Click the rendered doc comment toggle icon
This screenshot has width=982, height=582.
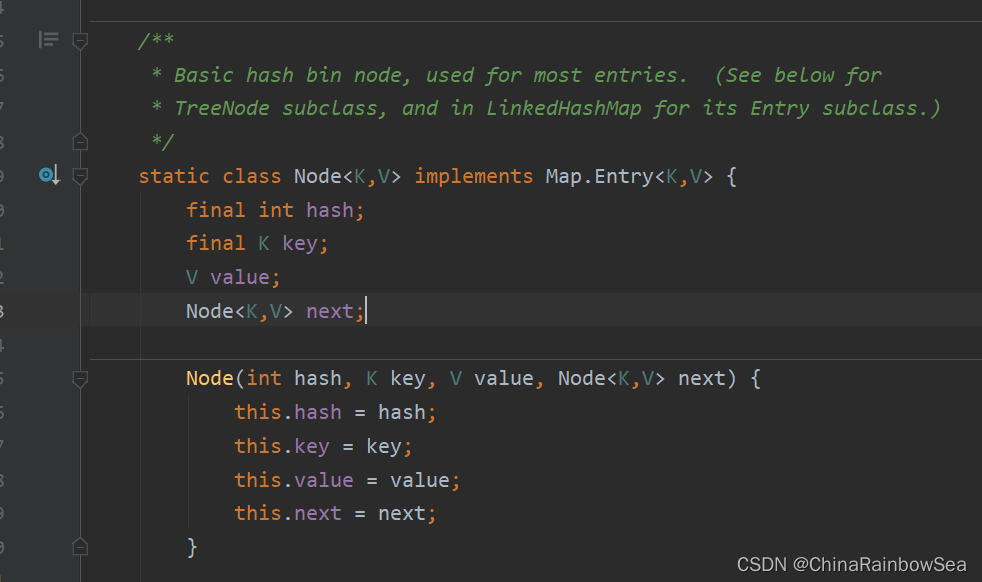(49, 40)
